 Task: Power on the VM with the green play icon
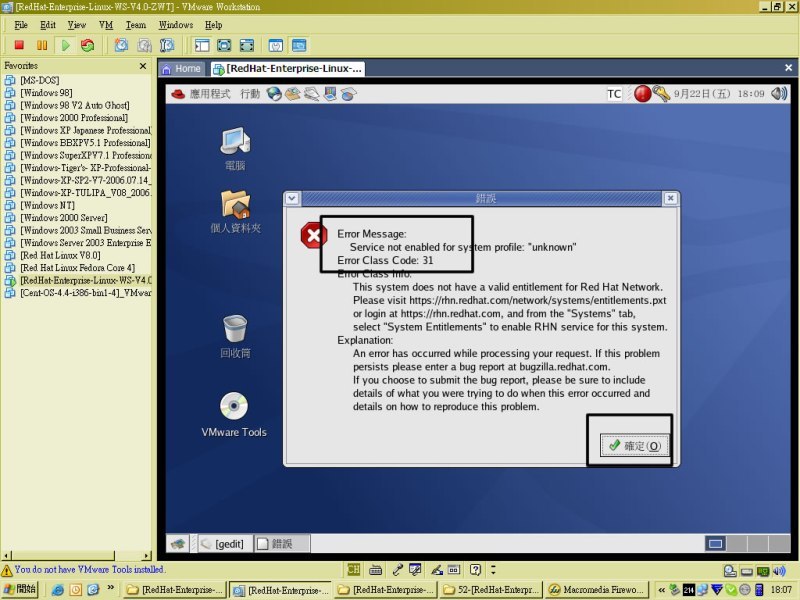pyautogui.click(x=65, y=45)
